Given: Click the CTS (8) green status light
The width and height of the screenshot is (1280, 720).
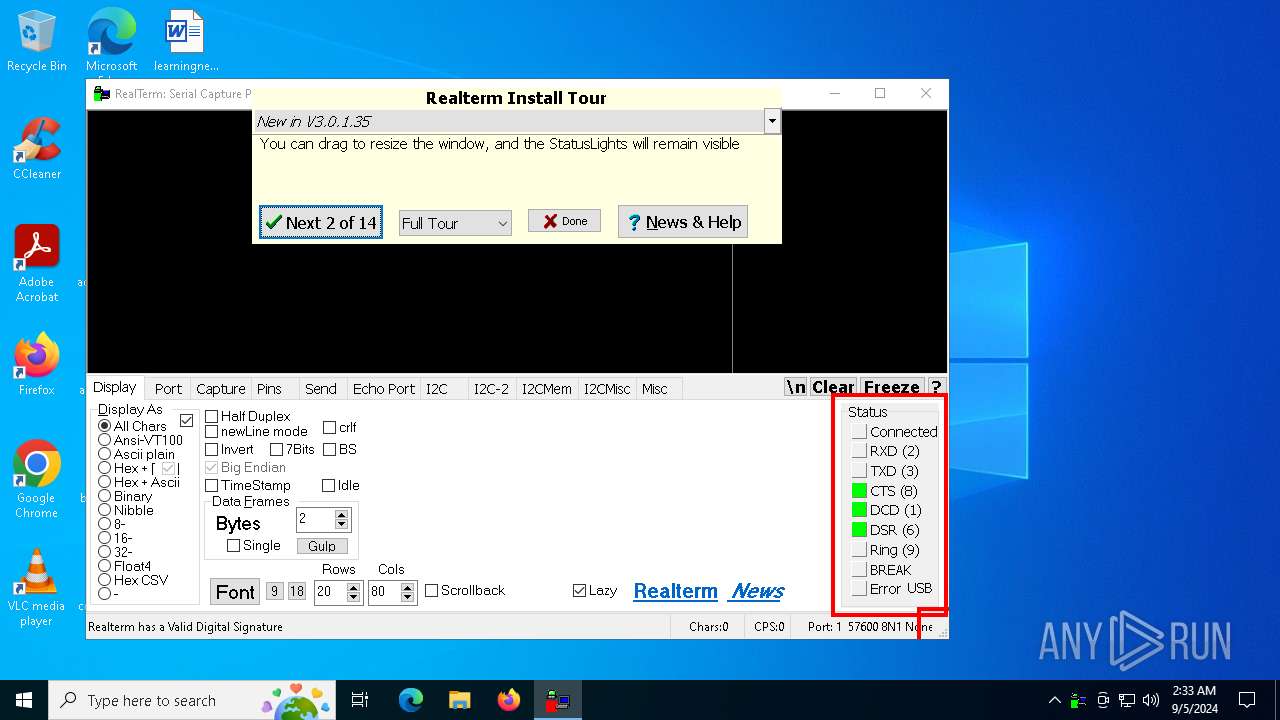Looking at the screenshot, I should (859, 491).
